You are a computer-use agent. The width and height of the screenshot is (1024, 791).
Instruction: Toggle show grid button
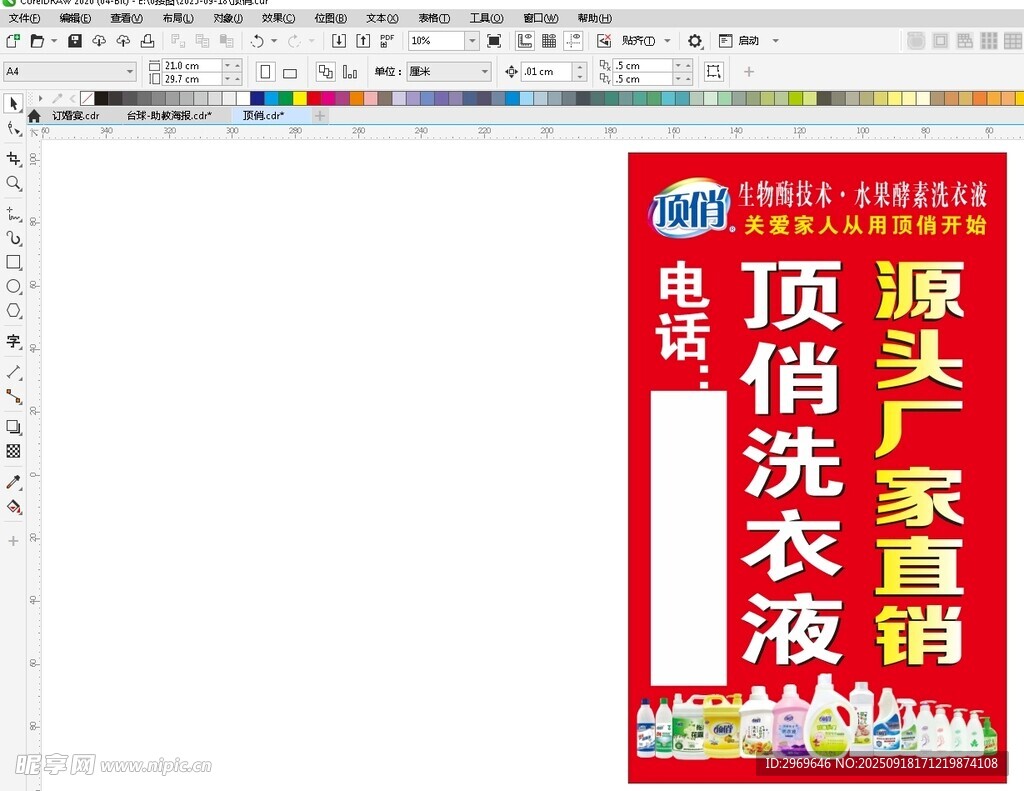point(549,41)
